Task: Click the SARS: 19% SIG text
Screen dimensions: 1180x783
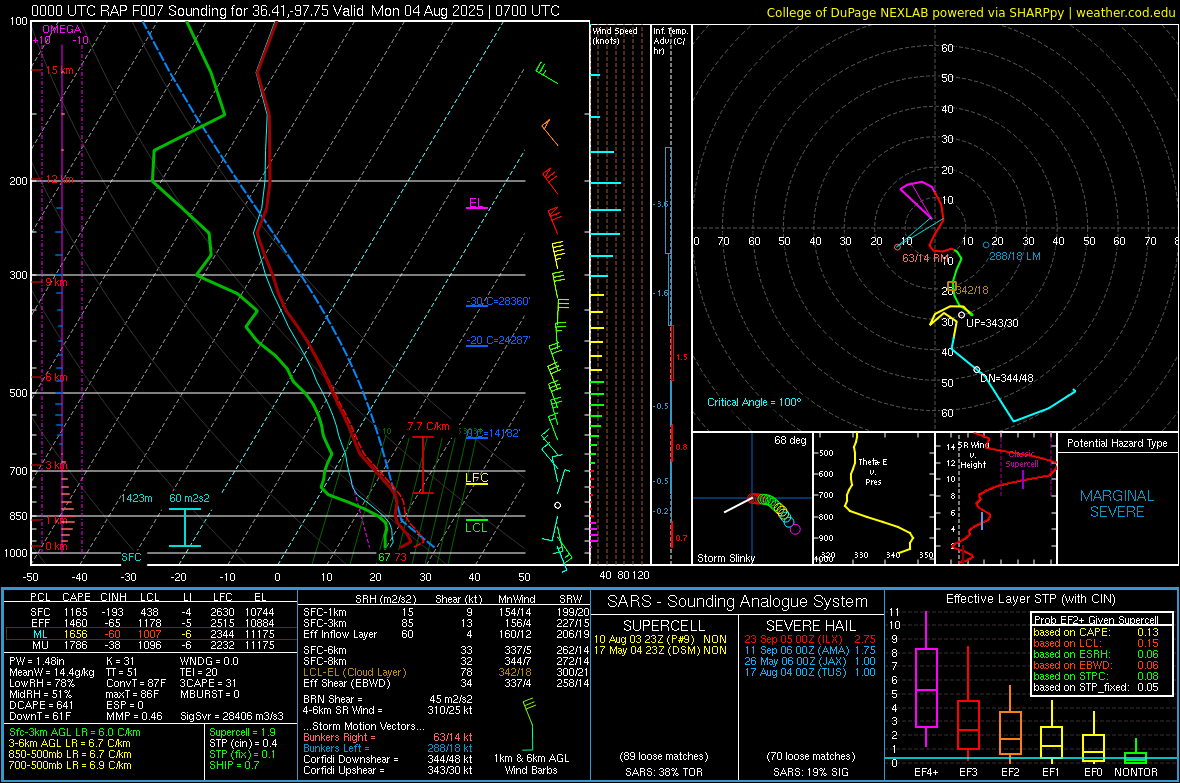Action: [x=810, y=772]
